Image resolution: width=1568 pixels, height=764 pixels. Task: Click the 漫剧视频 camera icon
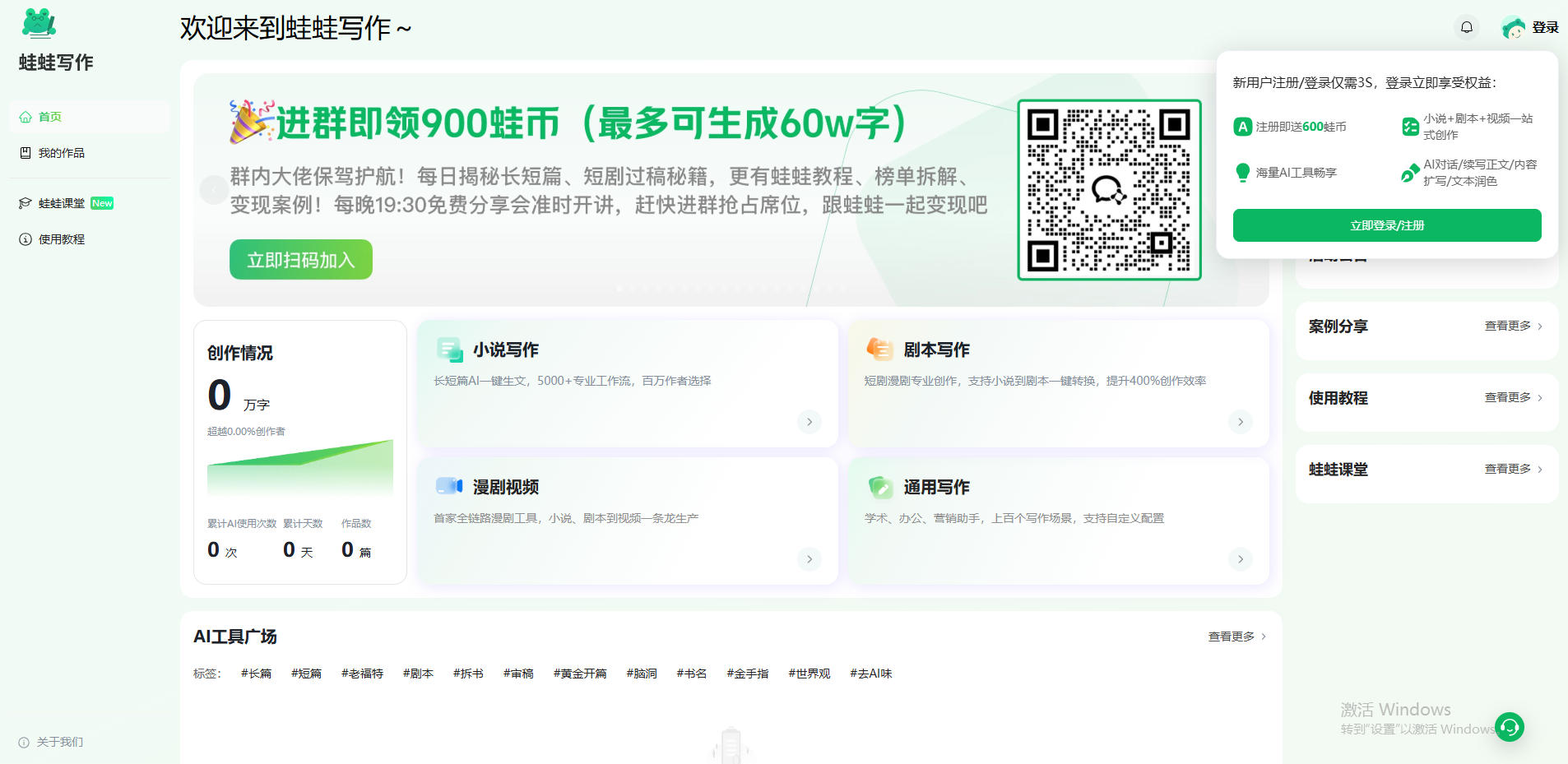[x=449, y=486]
